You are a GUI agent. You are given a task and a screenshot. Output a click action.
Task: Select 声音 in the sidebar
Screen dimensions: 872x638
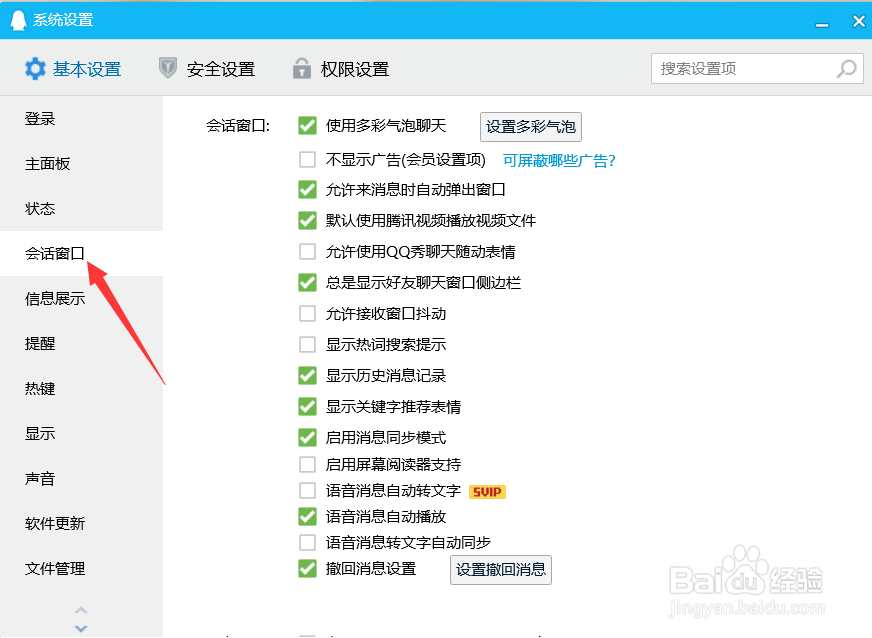[x=81, y=478]
